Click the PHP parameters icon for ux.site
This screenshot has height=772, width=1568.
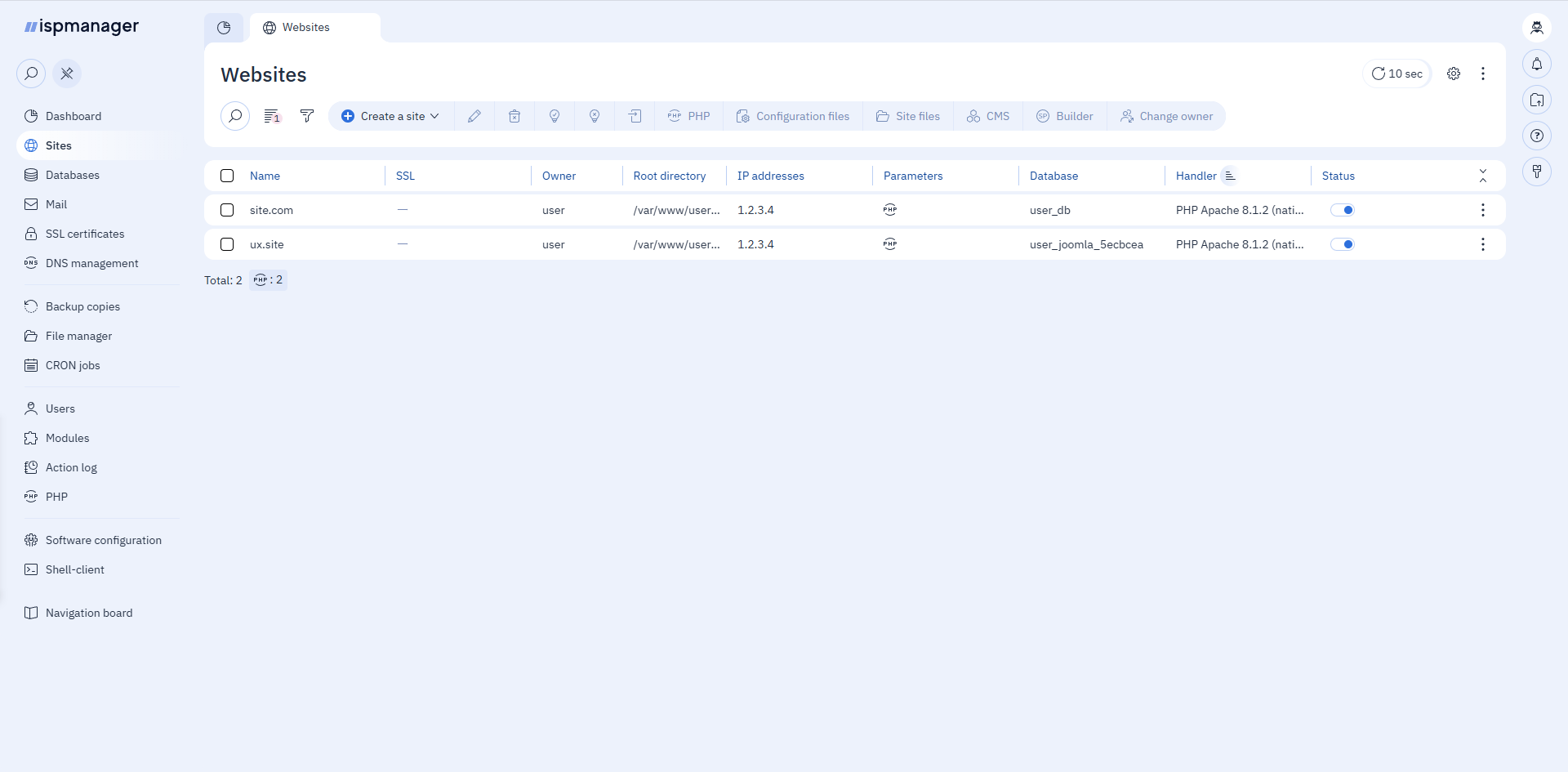coord(890,244)
